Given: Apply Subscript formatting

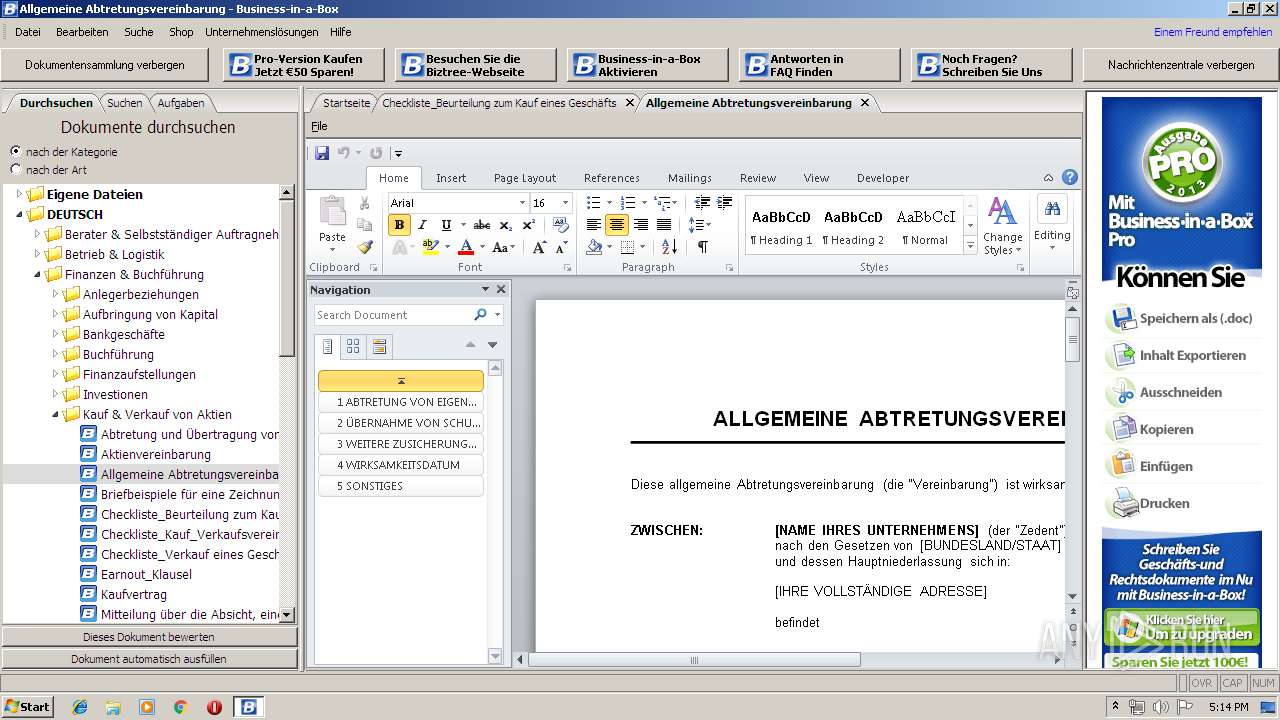Looking at the screenshot, I should tap(505, 225).
